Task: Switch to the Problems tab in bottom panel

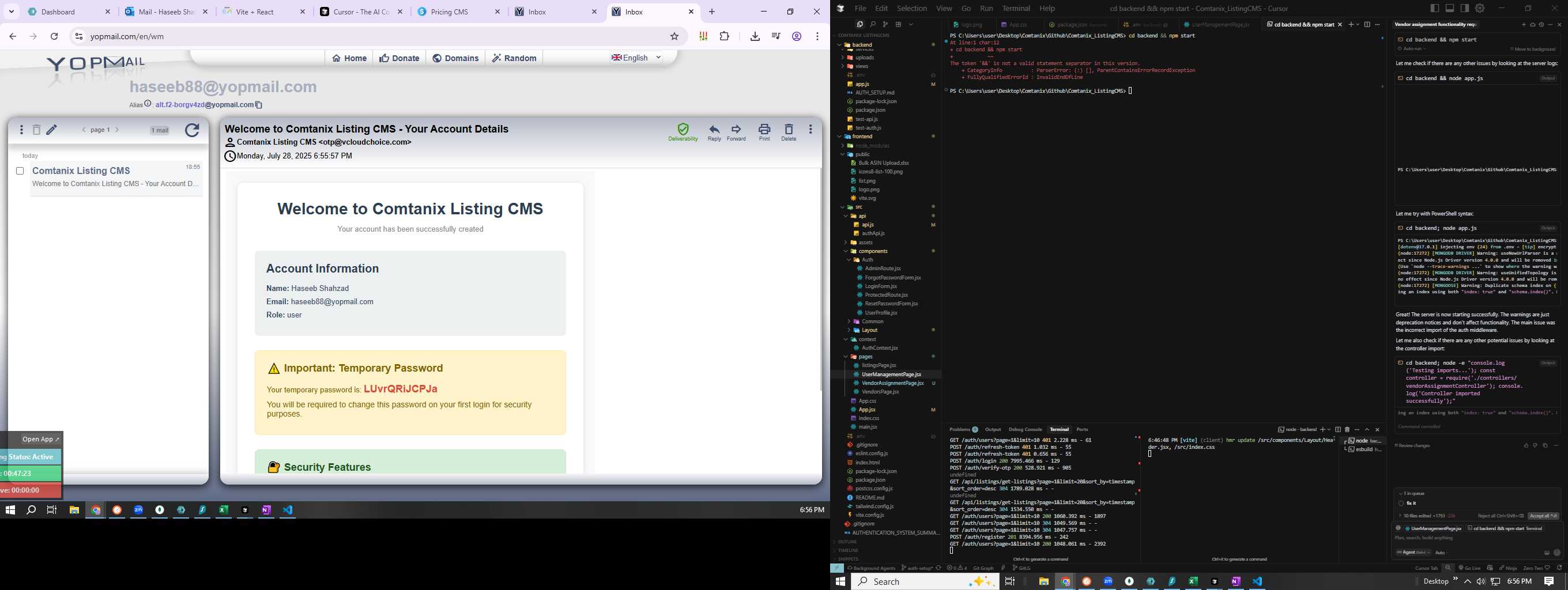Action: (963, 429)
